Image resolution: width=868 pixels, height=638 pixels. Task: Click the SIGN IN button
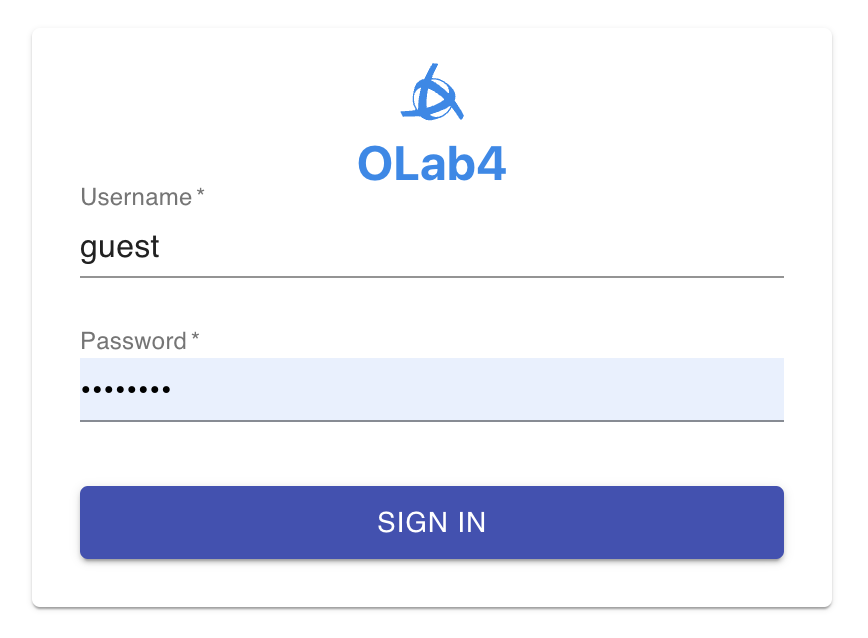click(432, 522)
